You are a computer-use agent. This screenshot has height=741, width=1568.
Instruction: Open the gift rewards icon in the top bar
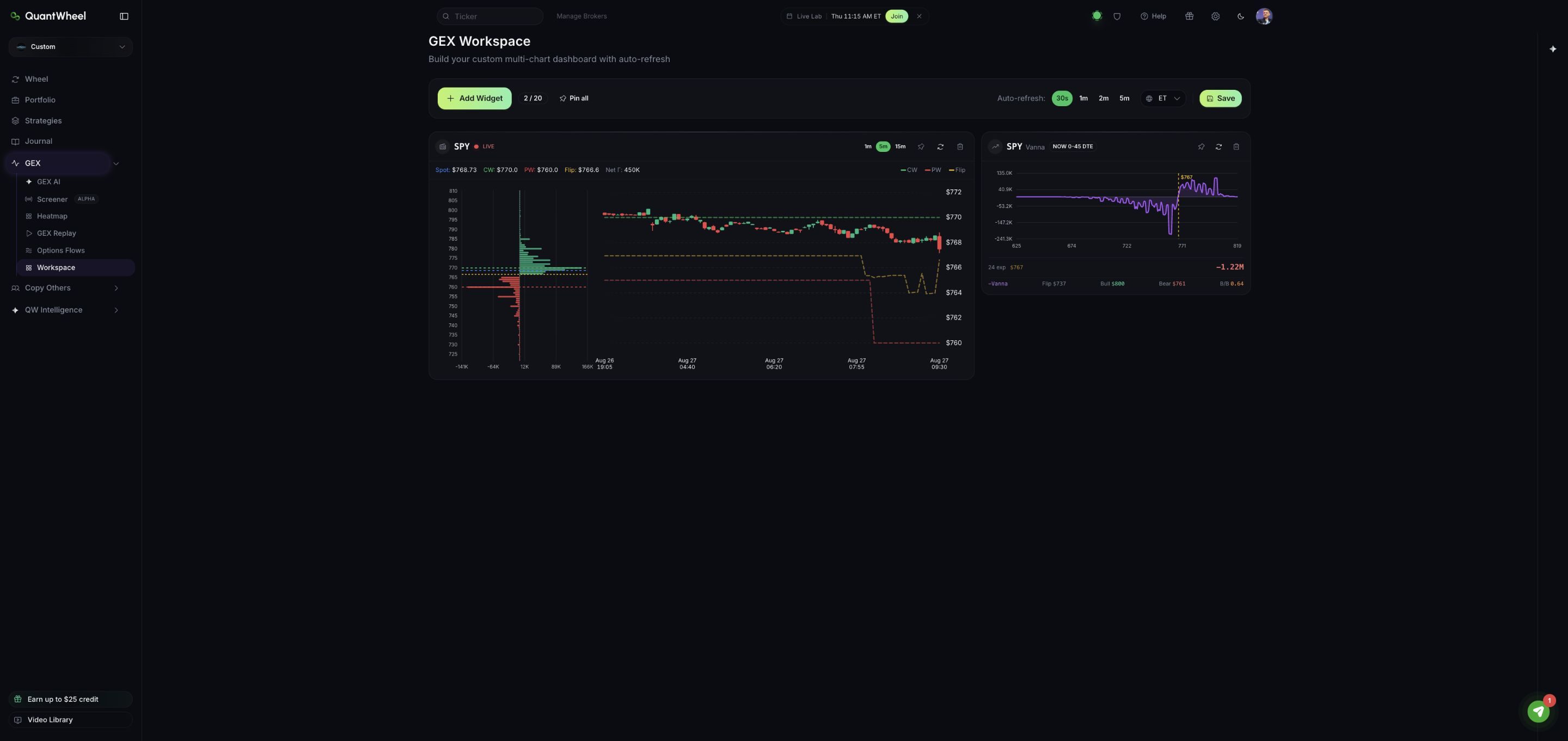tap(1189, 16)
